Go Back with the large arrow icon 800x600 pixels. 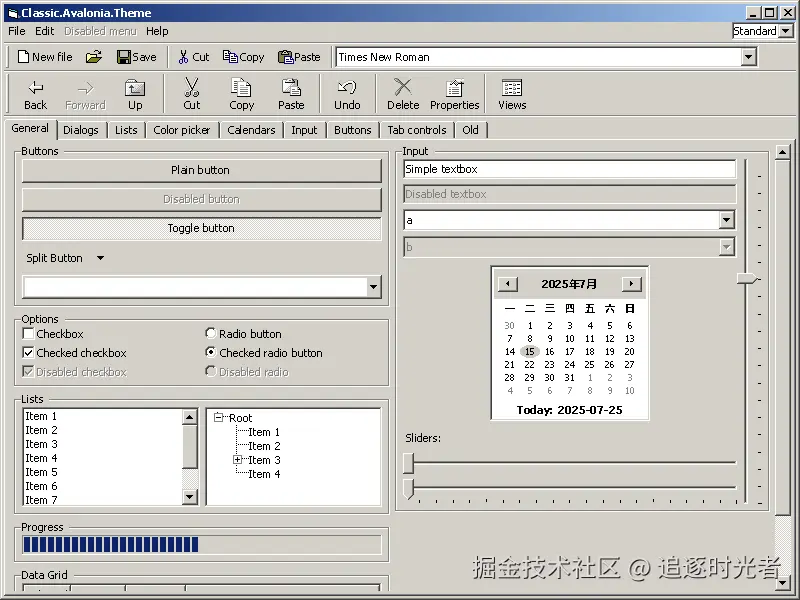[x=36, y=88]
